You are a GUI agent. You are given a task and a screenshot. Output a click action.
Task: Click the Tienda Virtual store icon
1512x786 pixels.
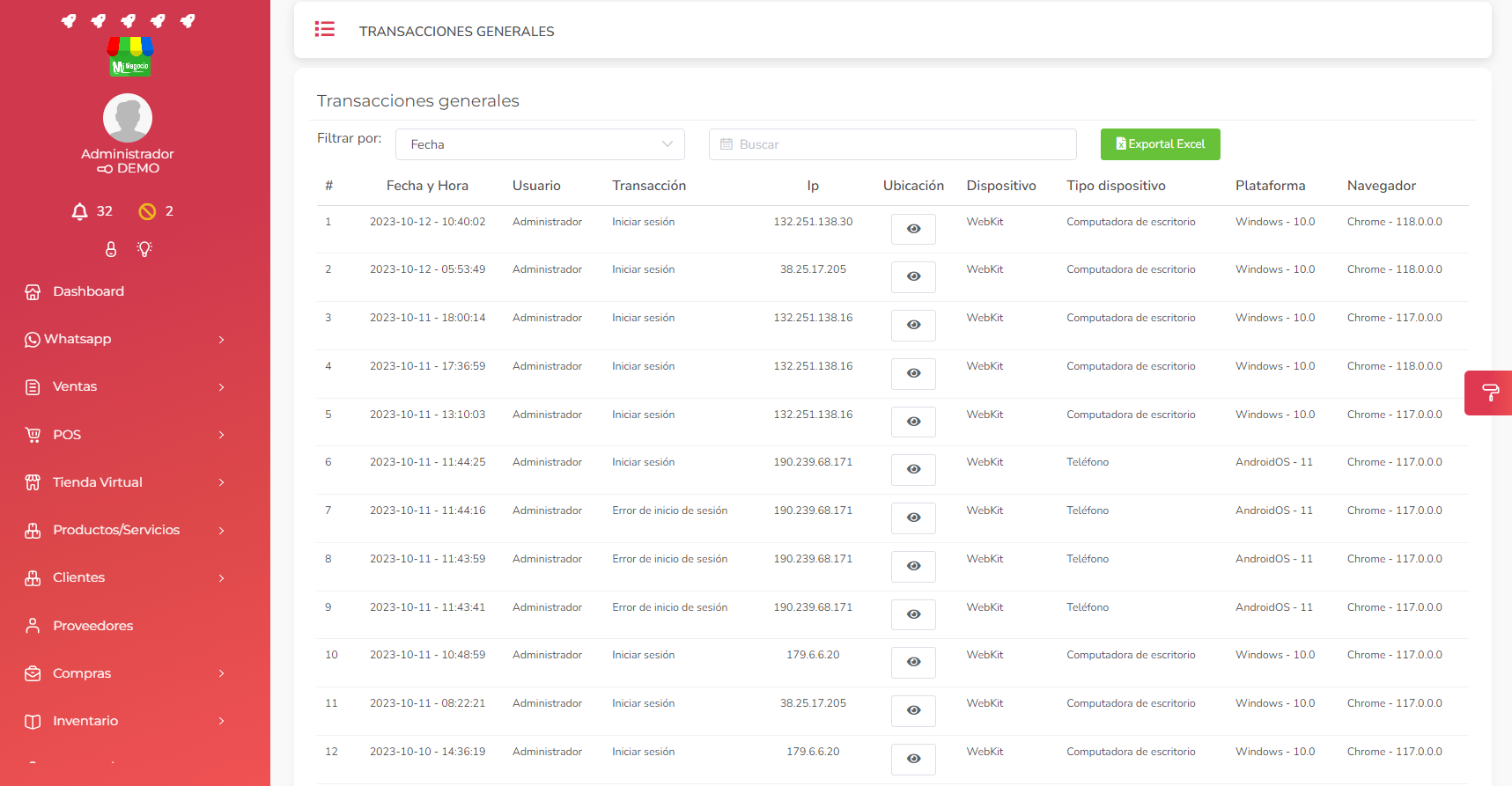[x=33, y=482]
